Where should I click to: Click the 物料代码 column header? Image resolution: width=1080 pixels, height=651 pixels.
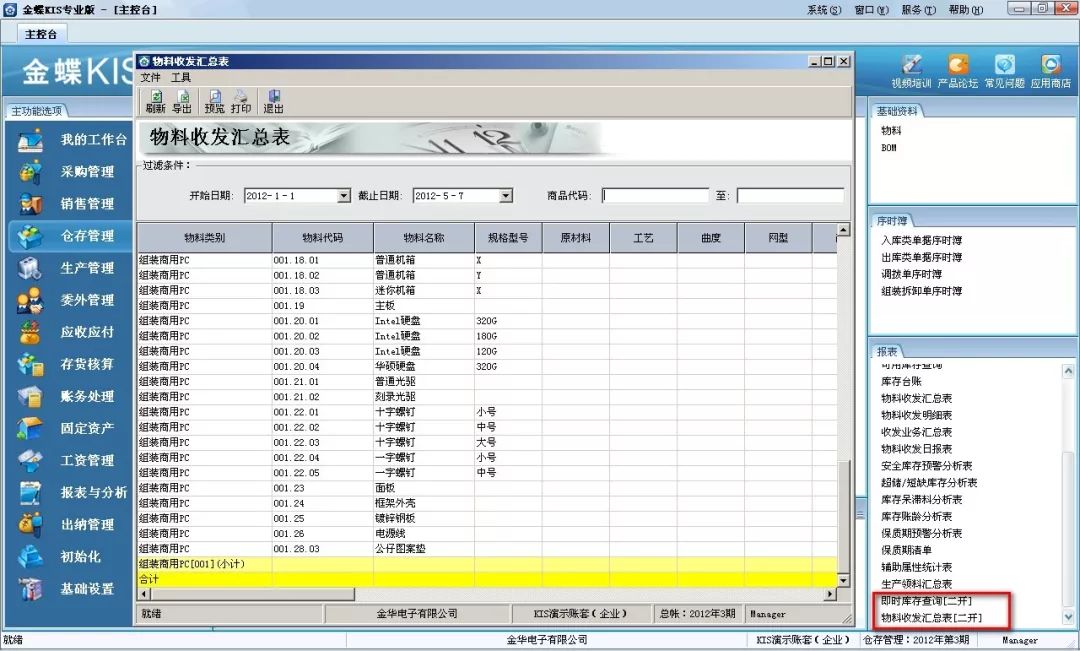[322, 238]
